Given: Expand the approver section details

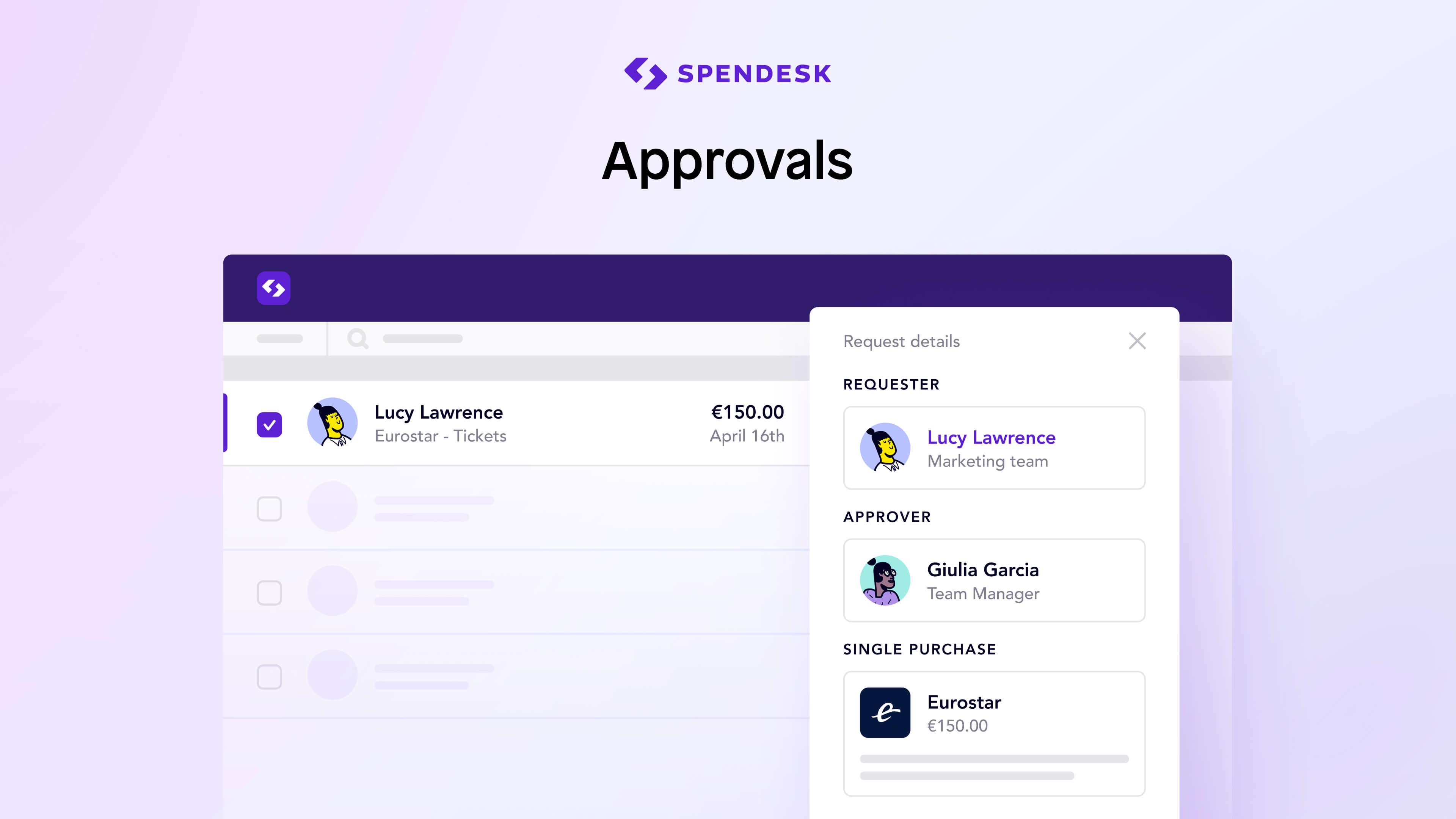Looking at the screenshot, I should (x=994, y=580).
